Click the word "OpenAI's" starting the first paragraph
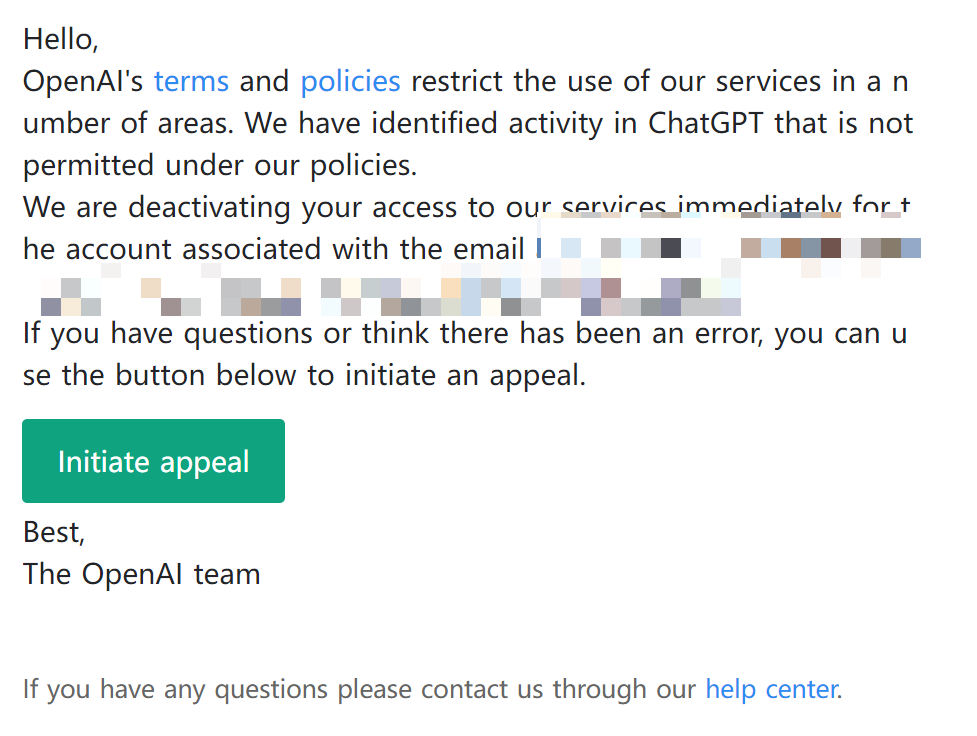Image resolution: width=977 pixels, height=736 pixels. [83, 82]
